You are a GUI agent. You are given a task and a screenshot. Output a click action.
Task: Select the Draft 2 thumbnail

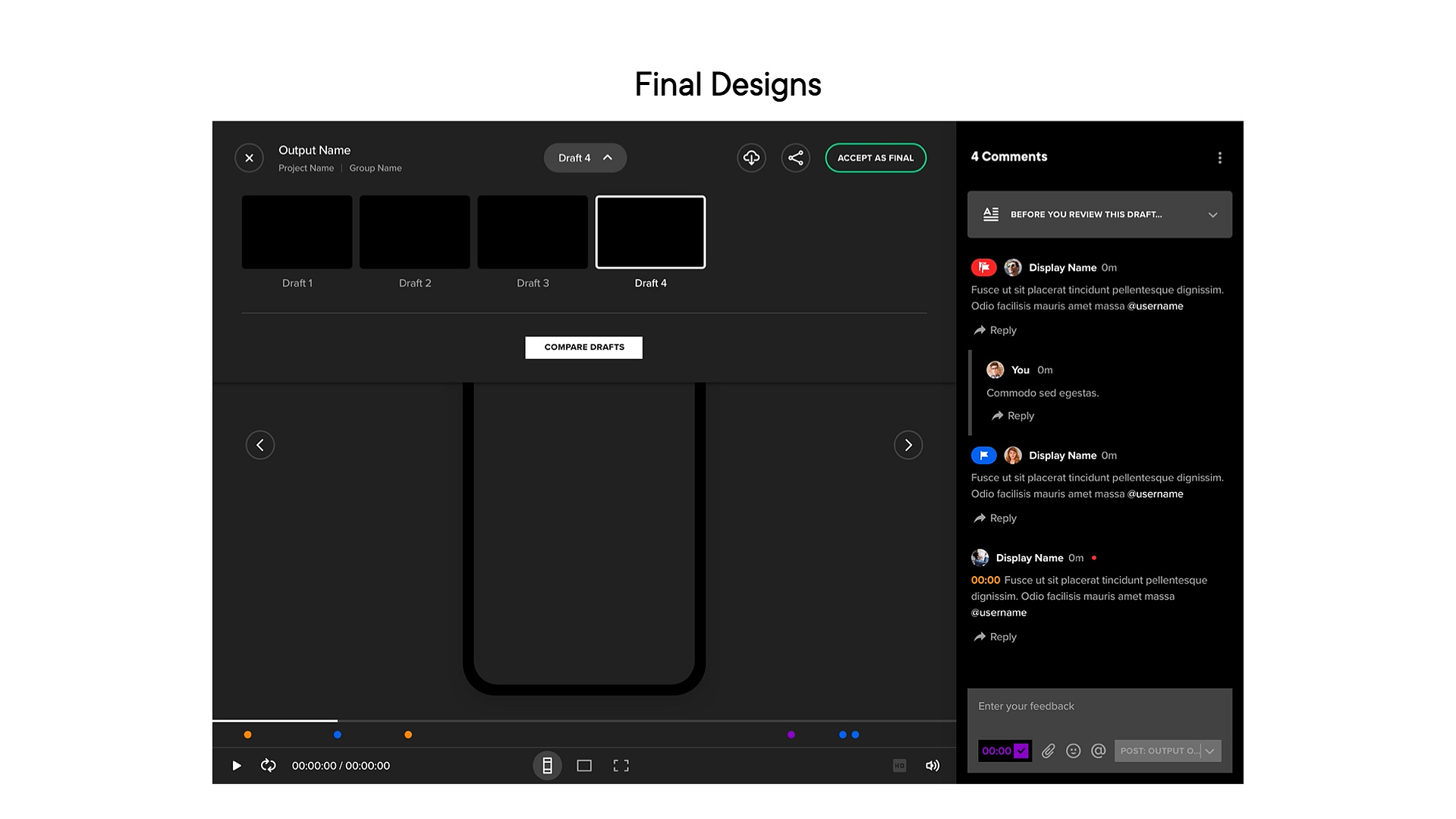[414, 232]
